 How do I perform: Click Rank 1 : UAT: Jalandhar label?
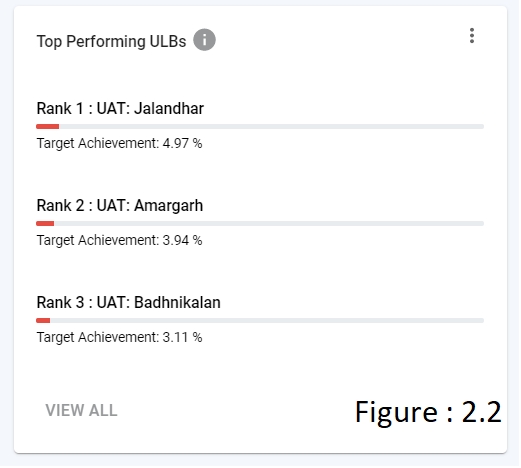pos(120,108)
